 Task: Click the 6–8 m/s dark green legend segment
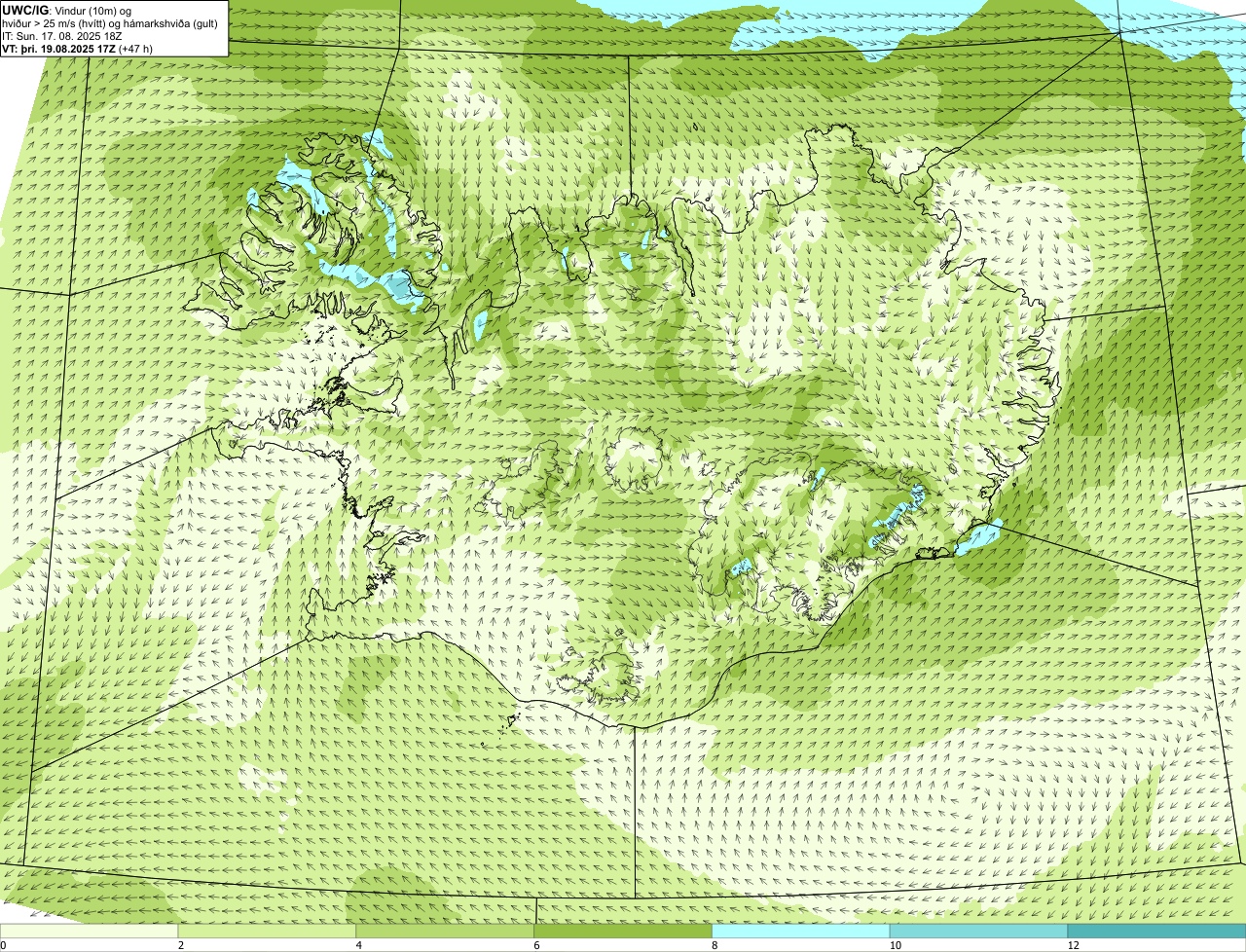tap(623, 931)
